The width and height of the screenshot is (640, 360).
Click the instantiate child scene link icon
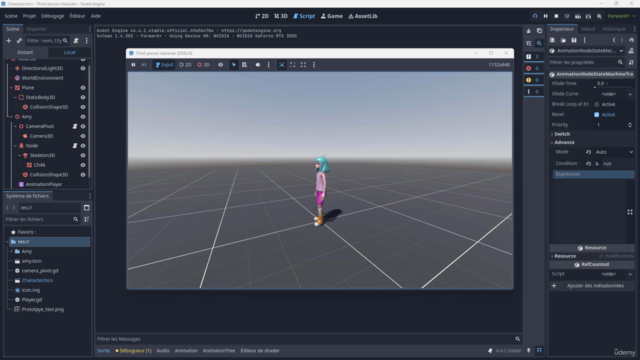(19, 40)
